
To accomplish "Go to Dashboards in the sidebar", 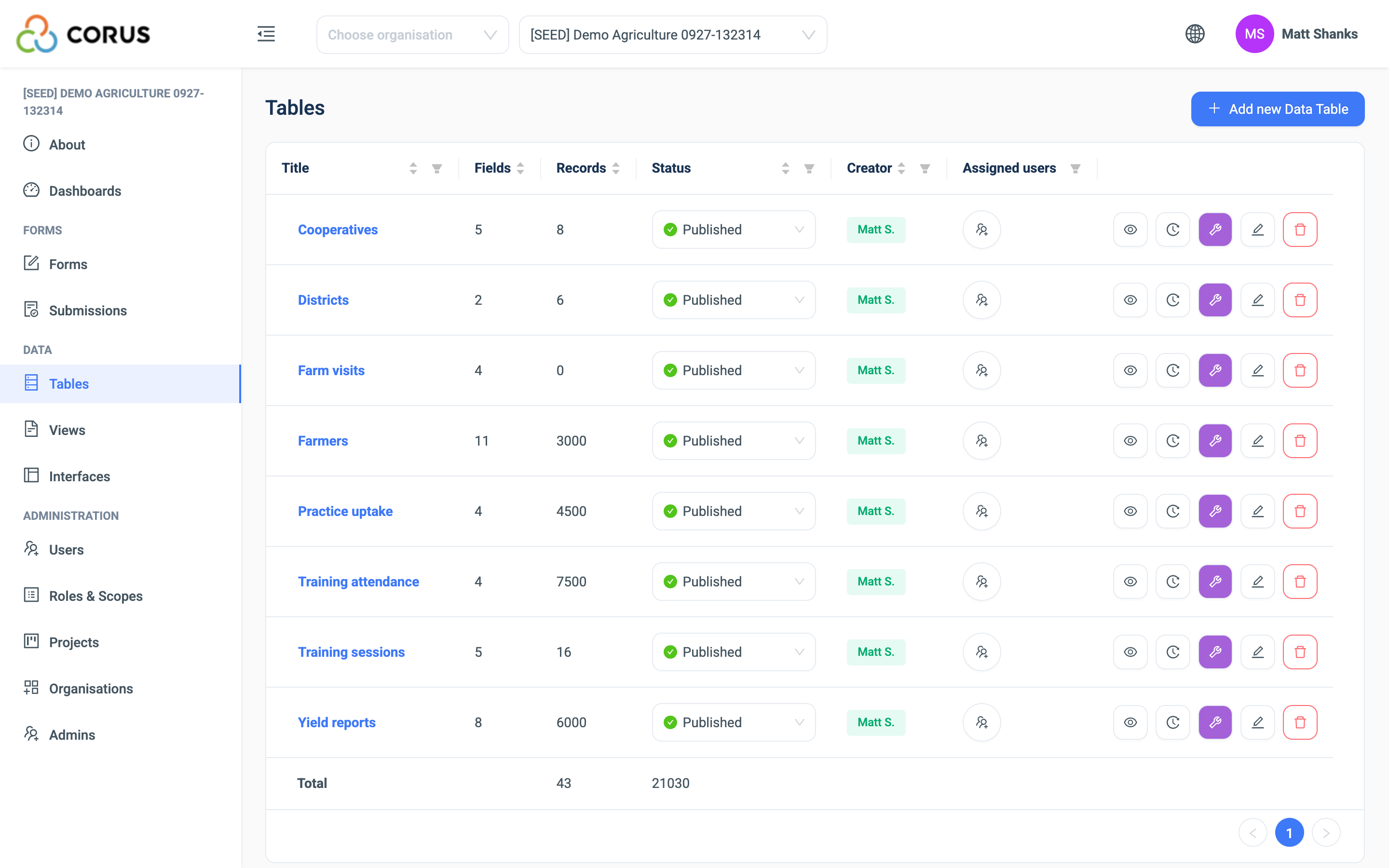I will click(x=121, y=190).
